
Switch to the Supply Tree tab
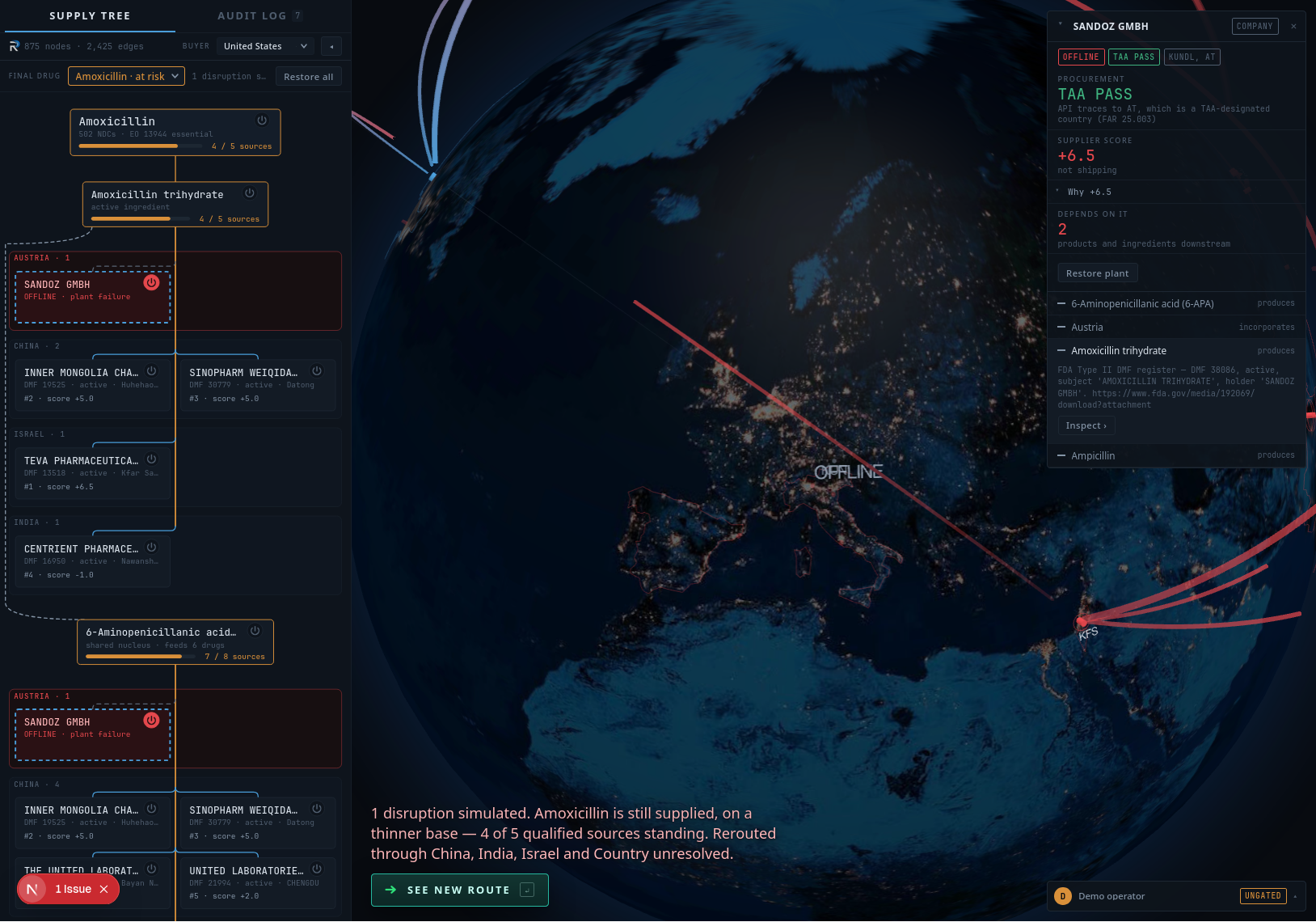tap(90, 16)
